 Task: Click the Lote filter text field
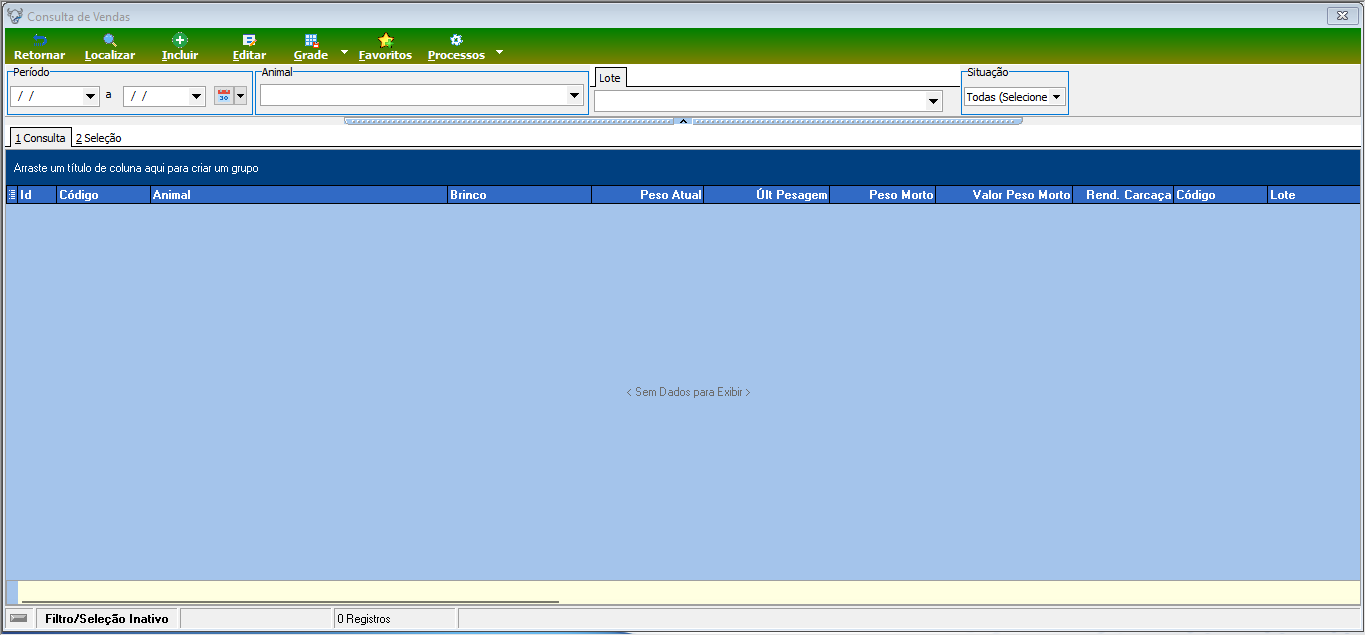tap(760, 101)
